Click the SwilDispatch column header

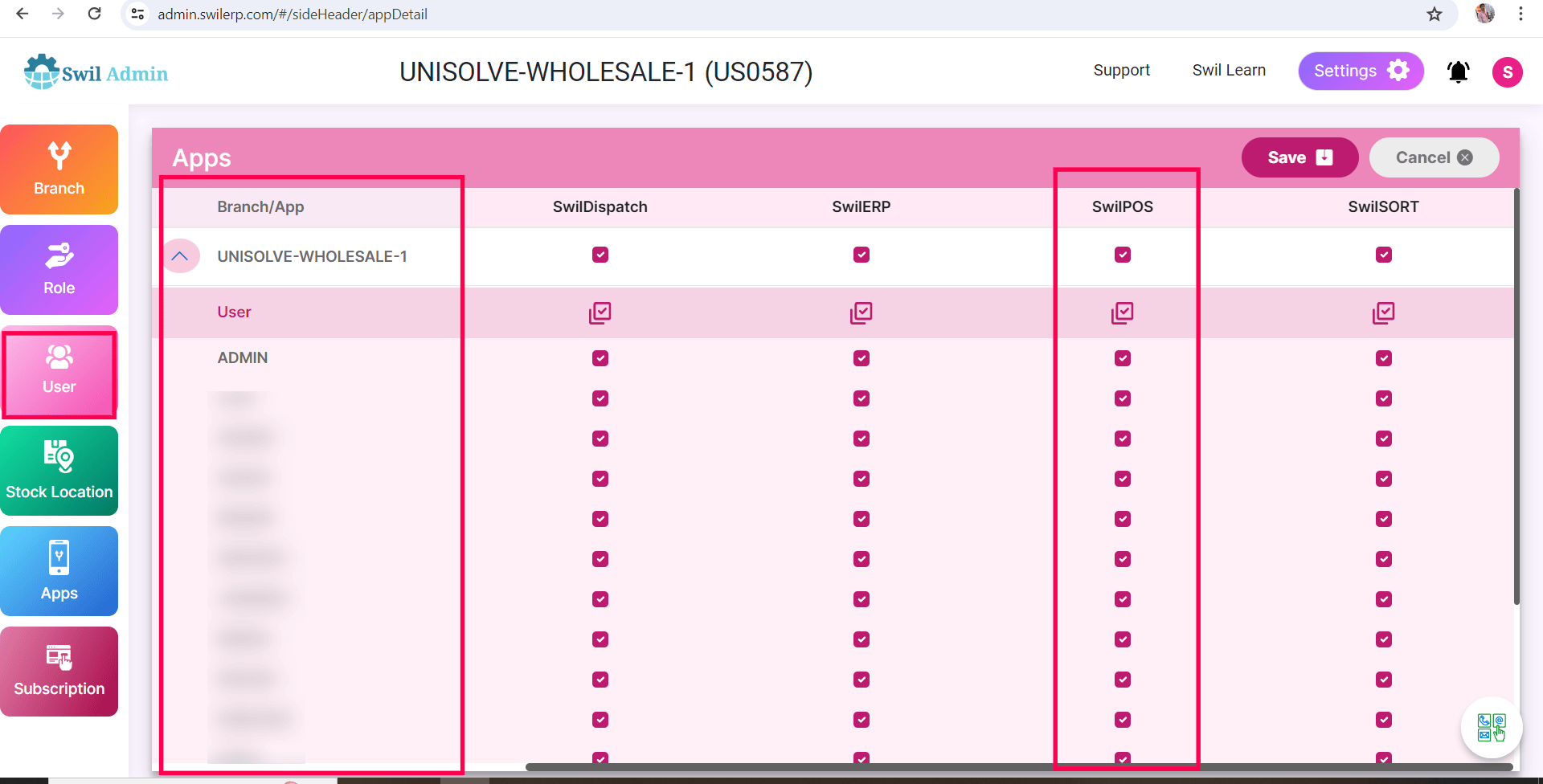[600, 207]
